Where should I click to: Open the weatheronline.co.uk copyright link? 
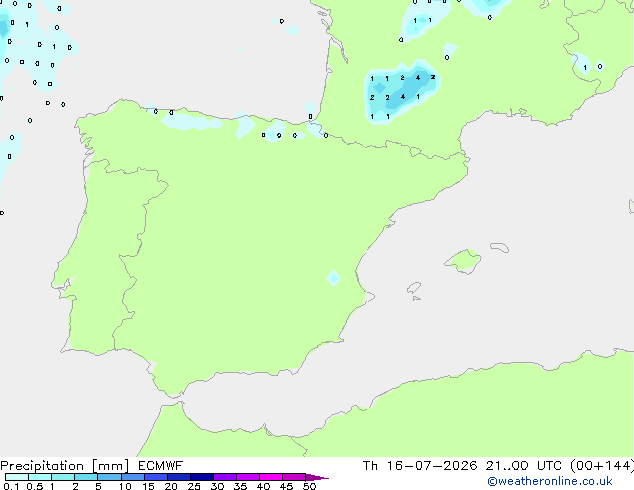pyautogui.click(x=550, y=482)
